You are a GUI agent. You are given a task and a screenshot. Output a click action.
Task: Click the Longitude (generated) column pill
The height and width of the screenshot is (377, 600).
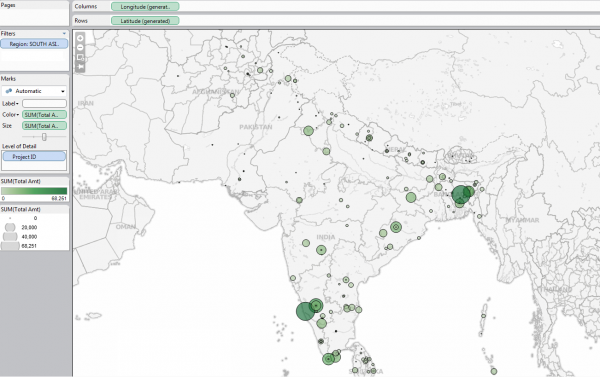[145, 7]
